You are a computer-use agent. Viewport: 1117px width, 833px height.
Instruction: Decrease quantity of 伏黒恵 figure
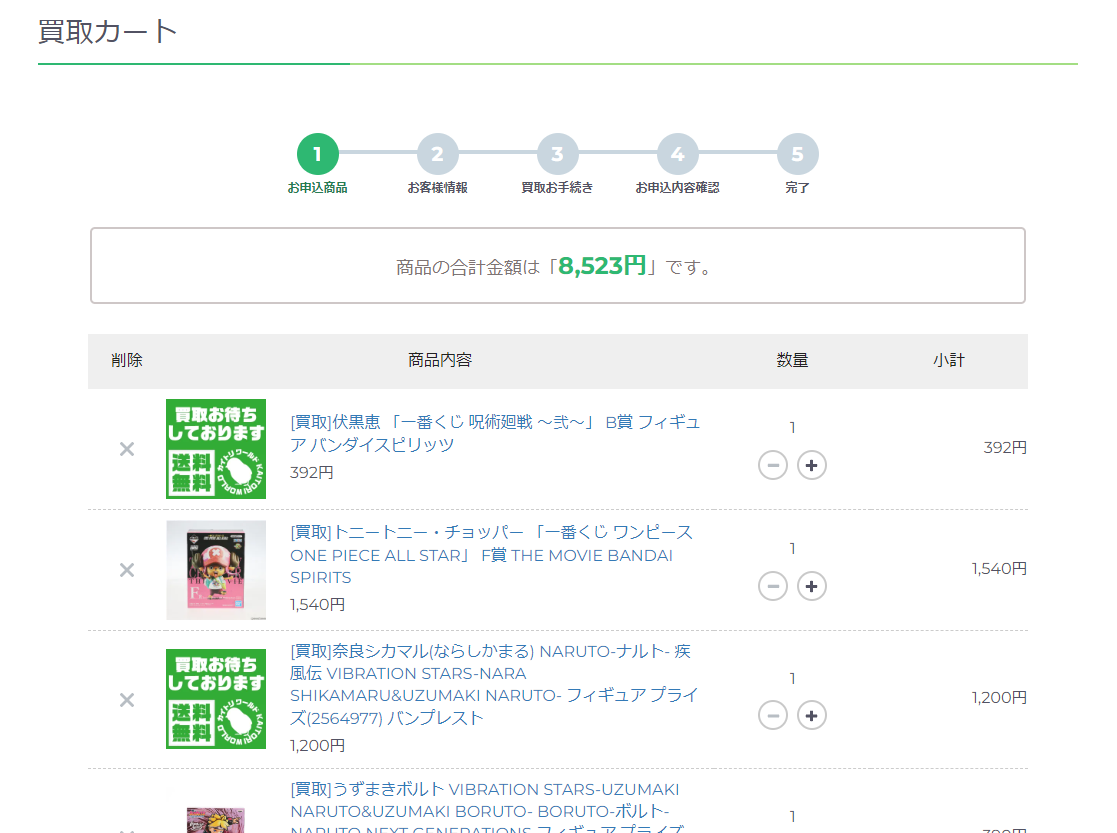click(x=773, y=465)
